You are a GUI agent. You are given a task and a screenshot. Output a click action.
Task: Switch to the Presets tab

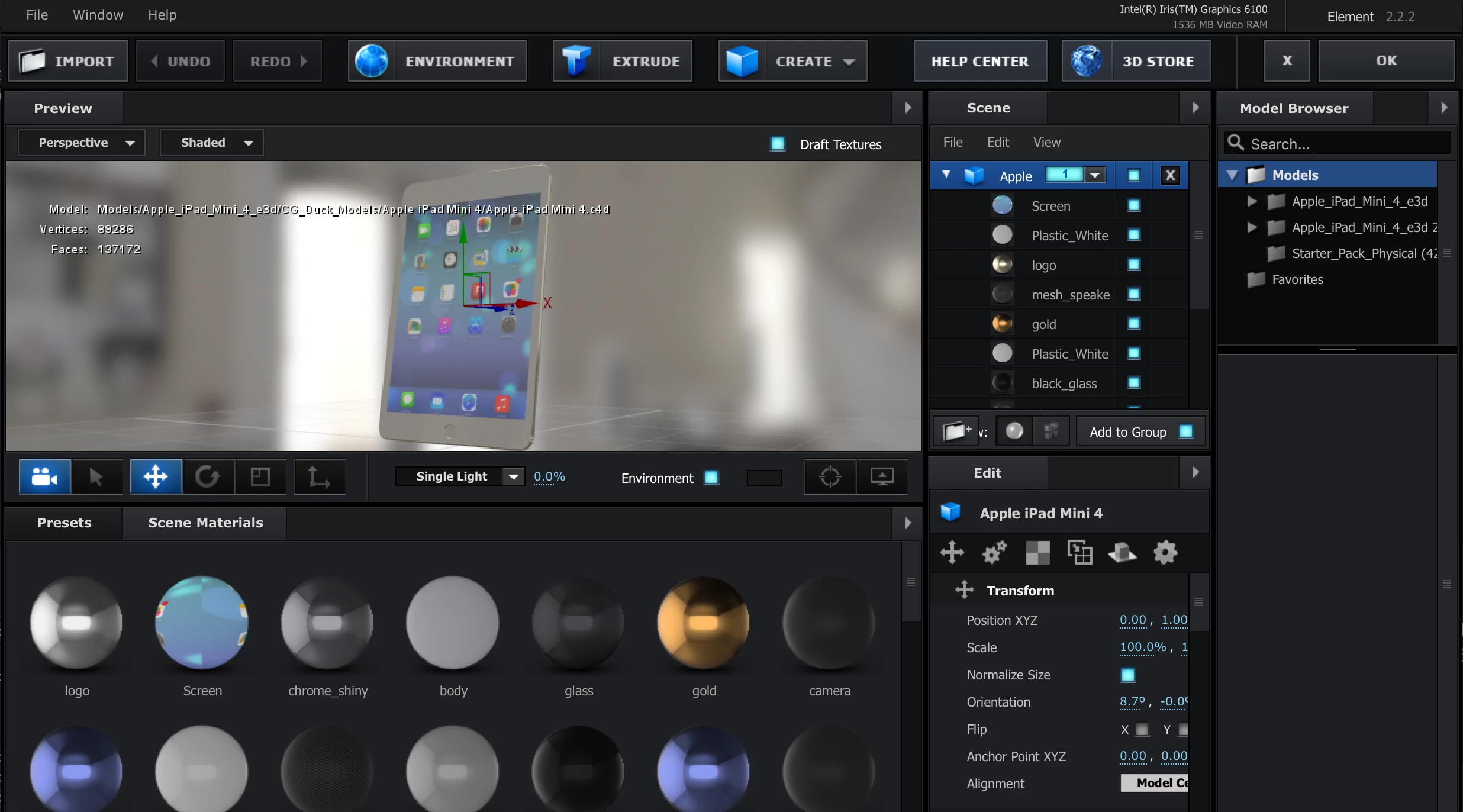point(64,523)
